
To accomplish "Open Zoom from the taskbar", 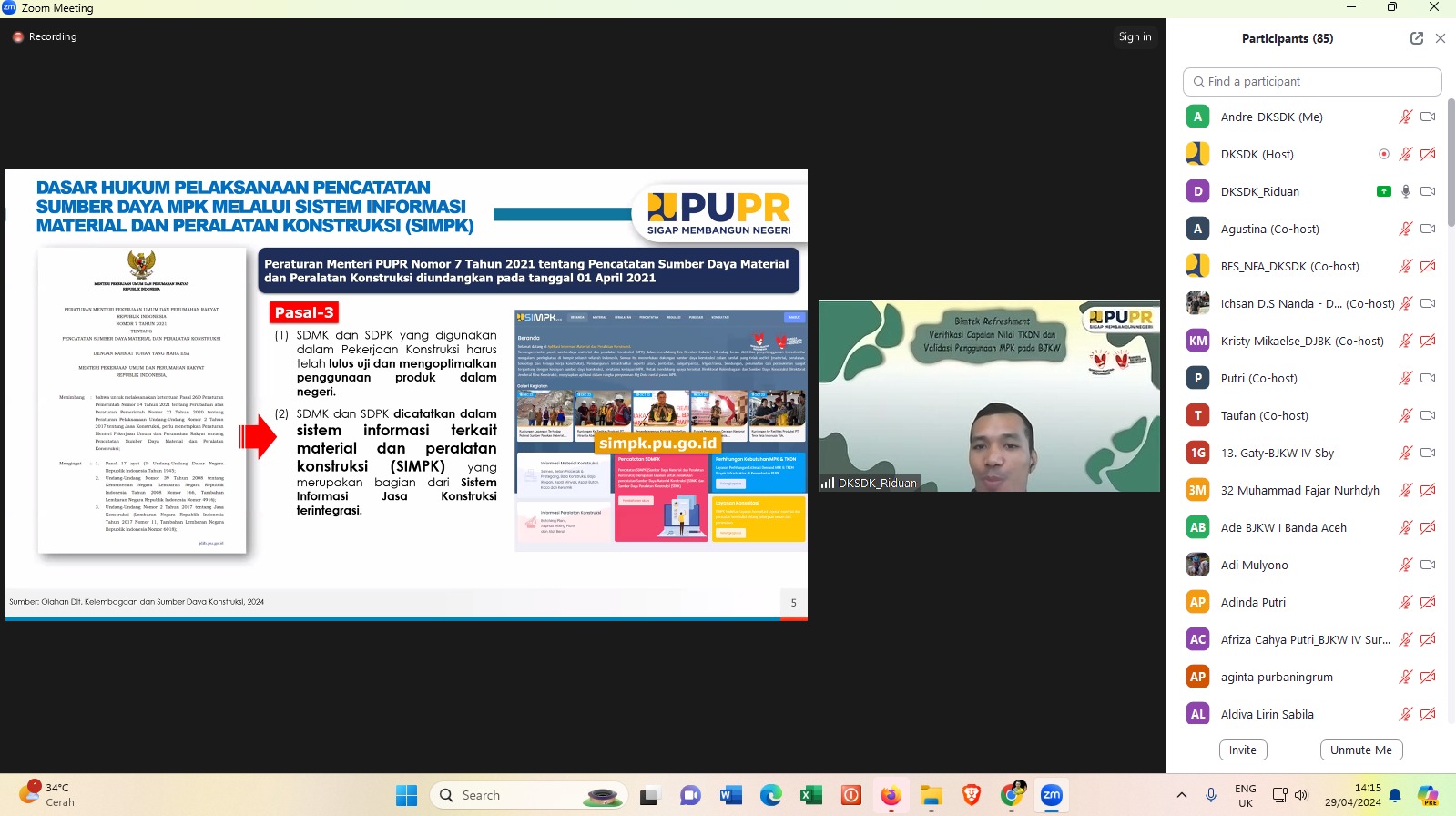I will tap(1052, 795).
